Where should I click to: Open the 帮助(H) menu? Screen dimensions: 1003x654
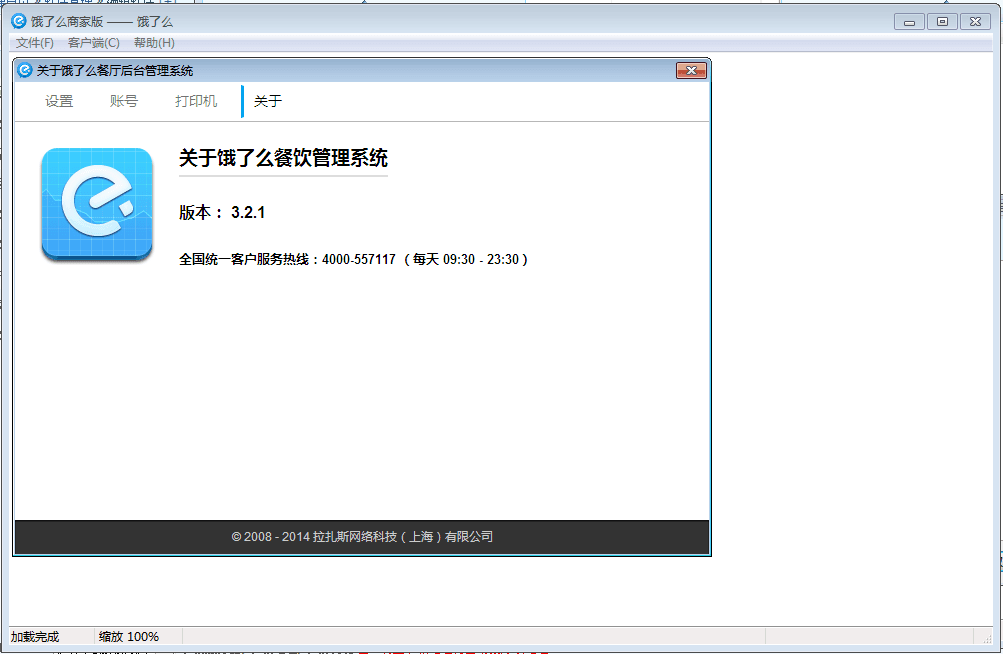[x=153, y=43]
